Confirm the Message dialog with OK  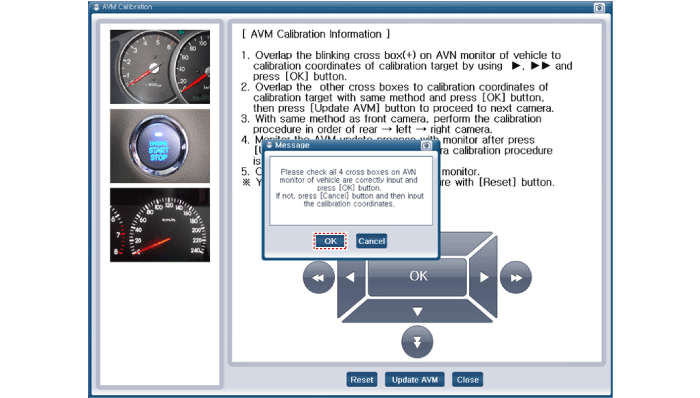(x=330, y=241)
